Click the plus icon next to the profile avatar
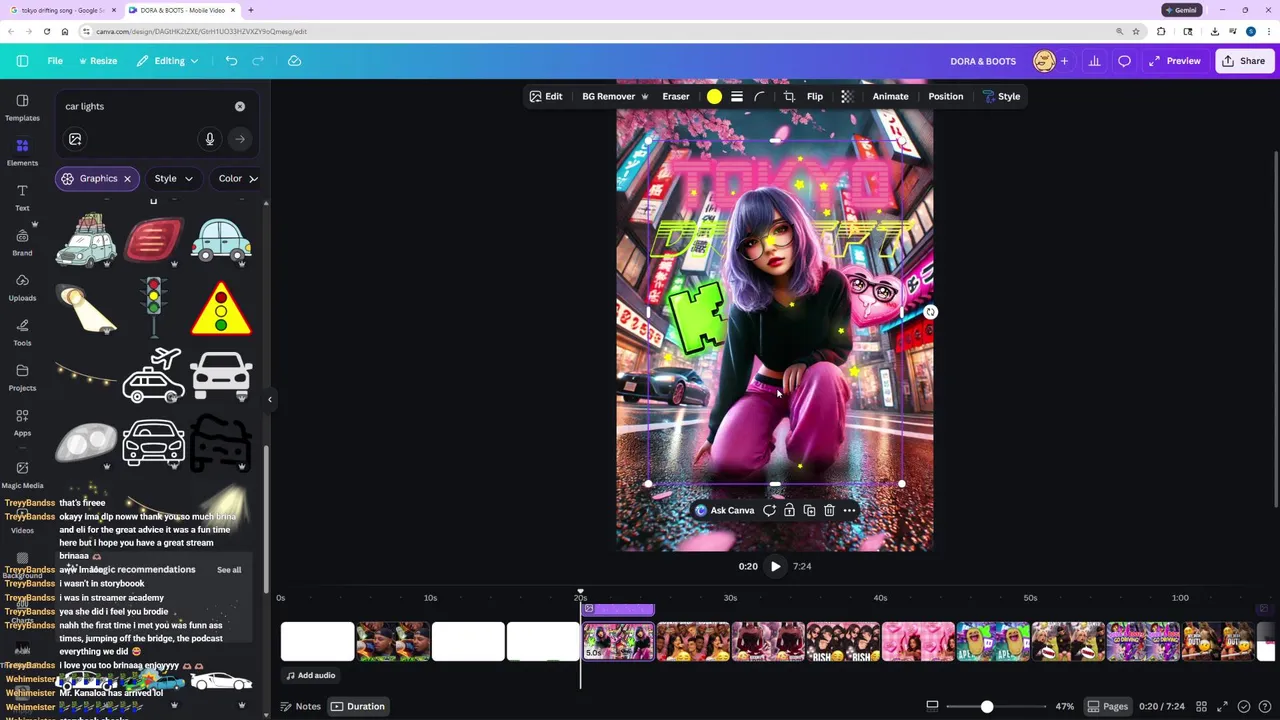The height and width of the screenshot is (720, 1280). pos(1064,61)
